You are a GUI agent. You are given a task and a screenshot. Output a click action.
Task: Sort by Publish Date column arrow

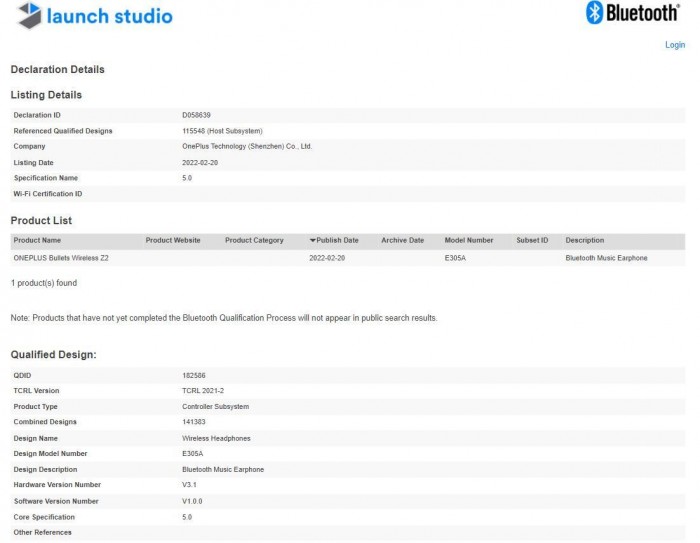(x=312, y=240)
